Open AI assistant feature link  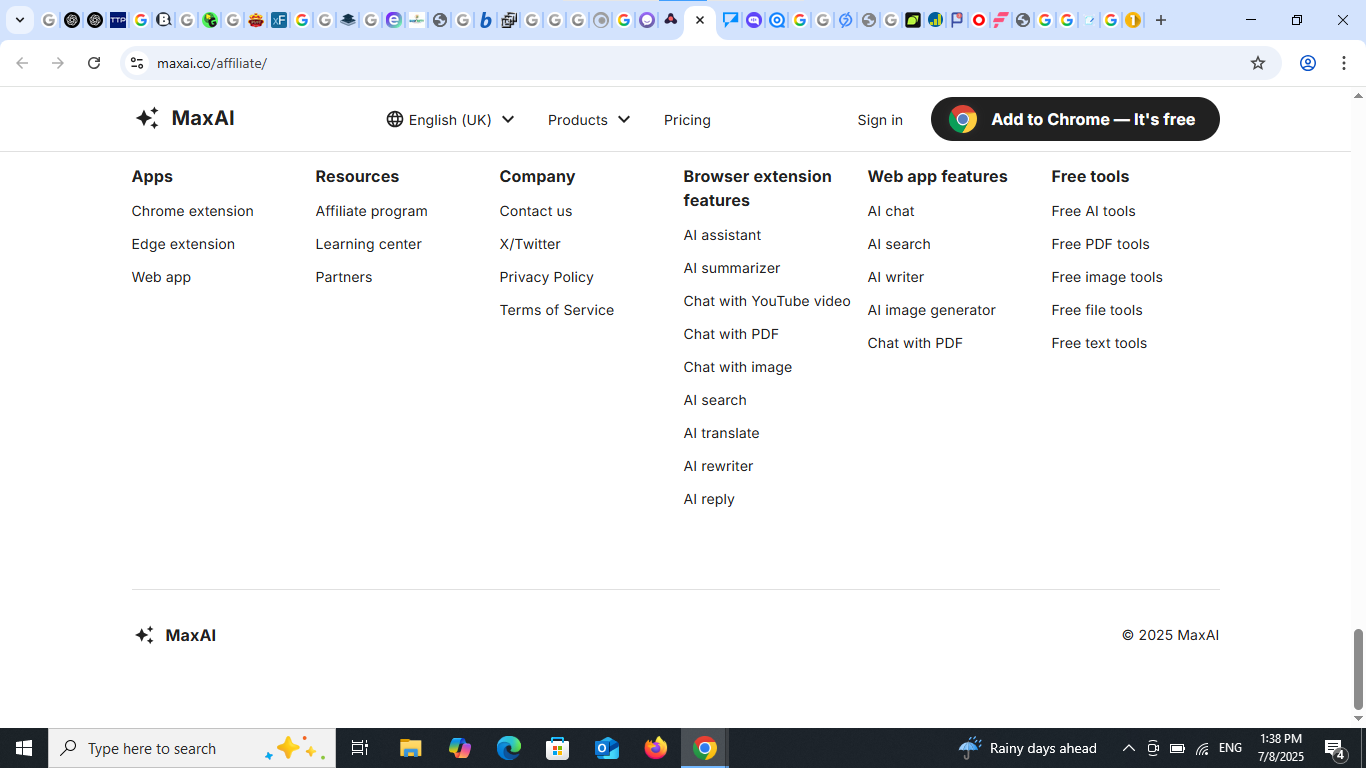722,235
